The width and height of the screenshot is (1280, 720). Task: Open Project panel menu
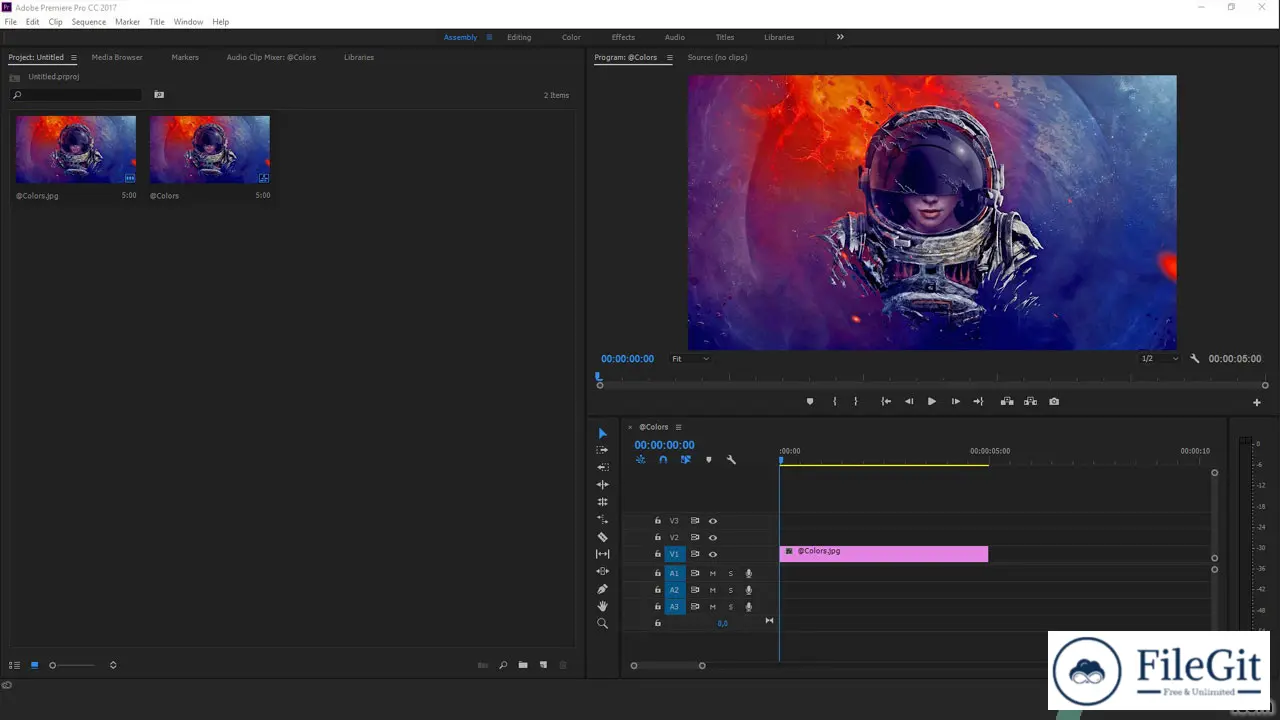click(x=73, y=57)
